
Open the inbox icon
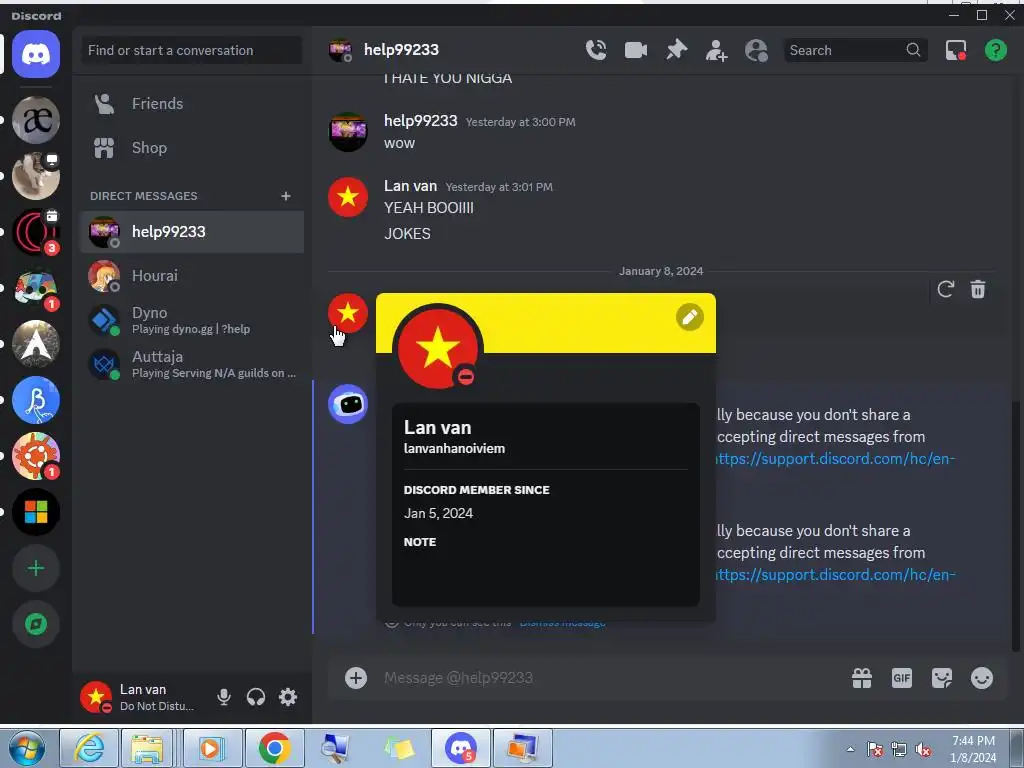pos(955,50)
